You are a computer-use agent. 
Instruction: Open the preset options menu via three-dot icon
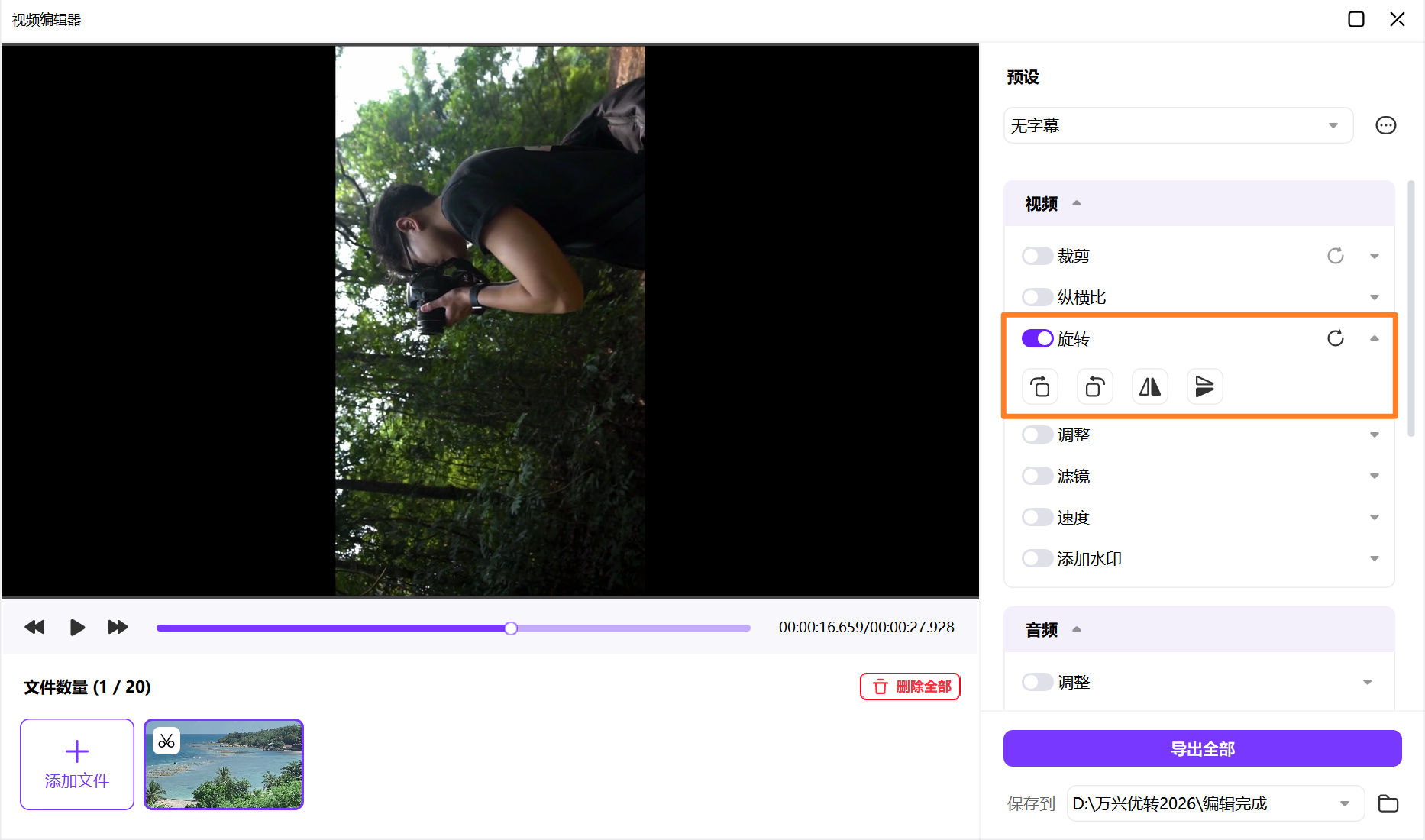coord(1386,125)
